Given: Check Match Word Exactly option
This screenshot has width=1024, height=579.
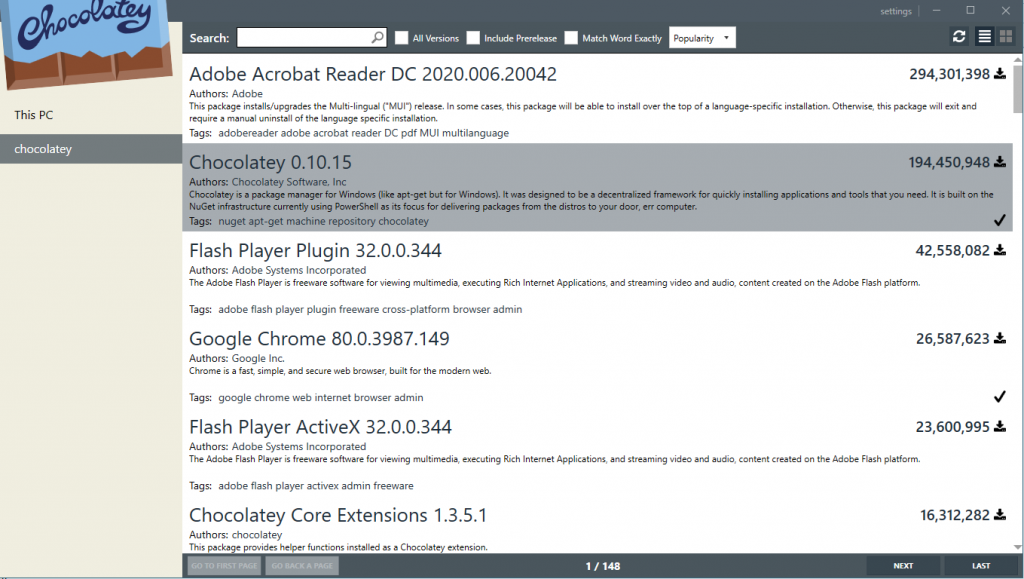Looking at the screenshot, I should 571,38.
